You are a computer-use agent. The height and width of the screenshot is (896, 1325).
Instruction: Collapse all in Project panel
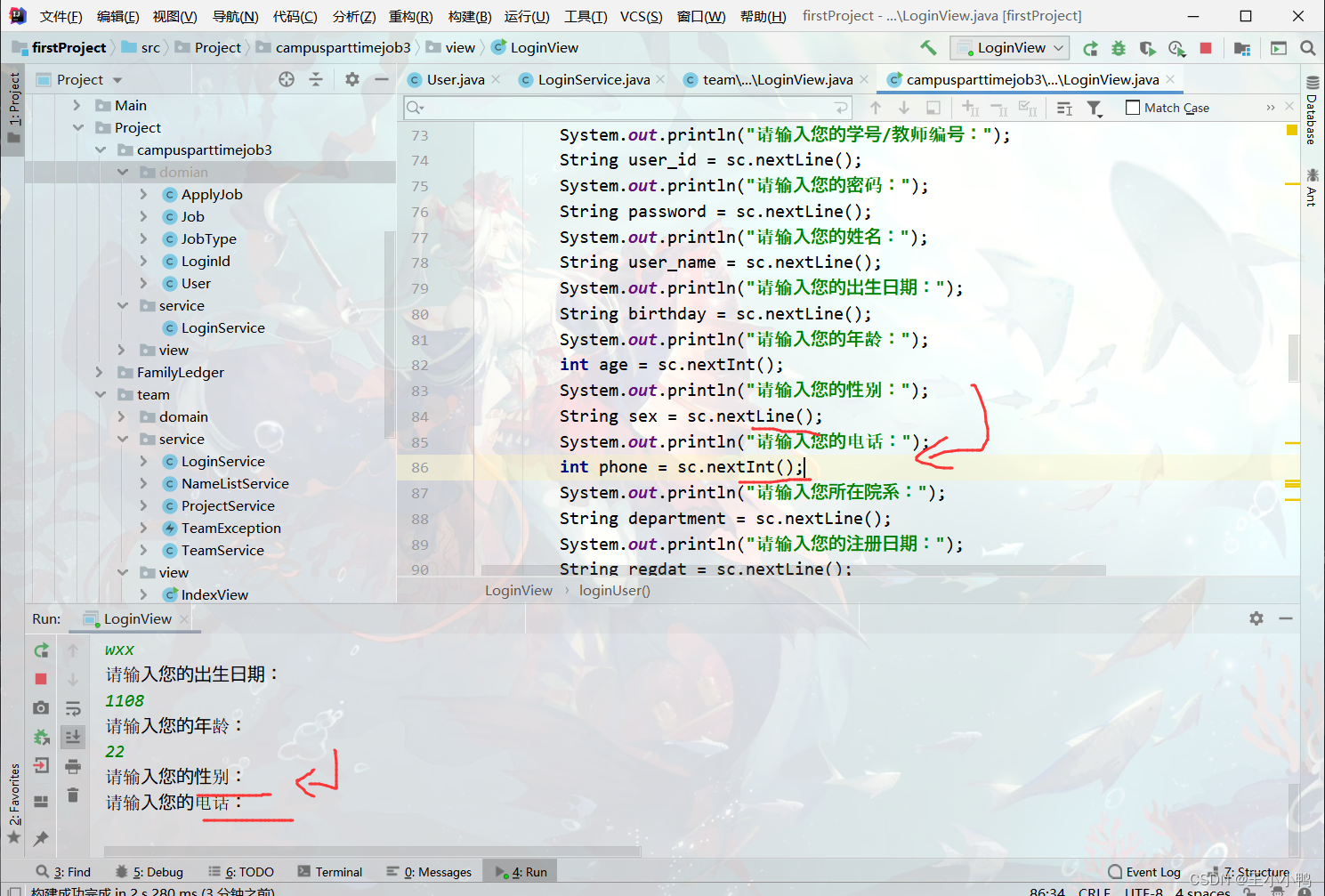[x=316, y=79]
